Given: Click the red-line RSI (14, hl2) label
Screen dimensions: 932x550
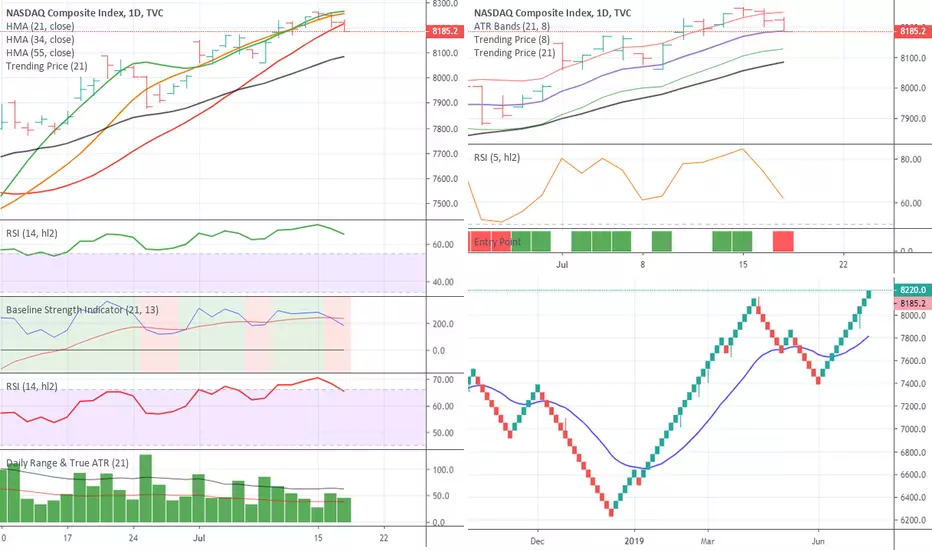Looking at the screenshot, I should pos(32,386).
